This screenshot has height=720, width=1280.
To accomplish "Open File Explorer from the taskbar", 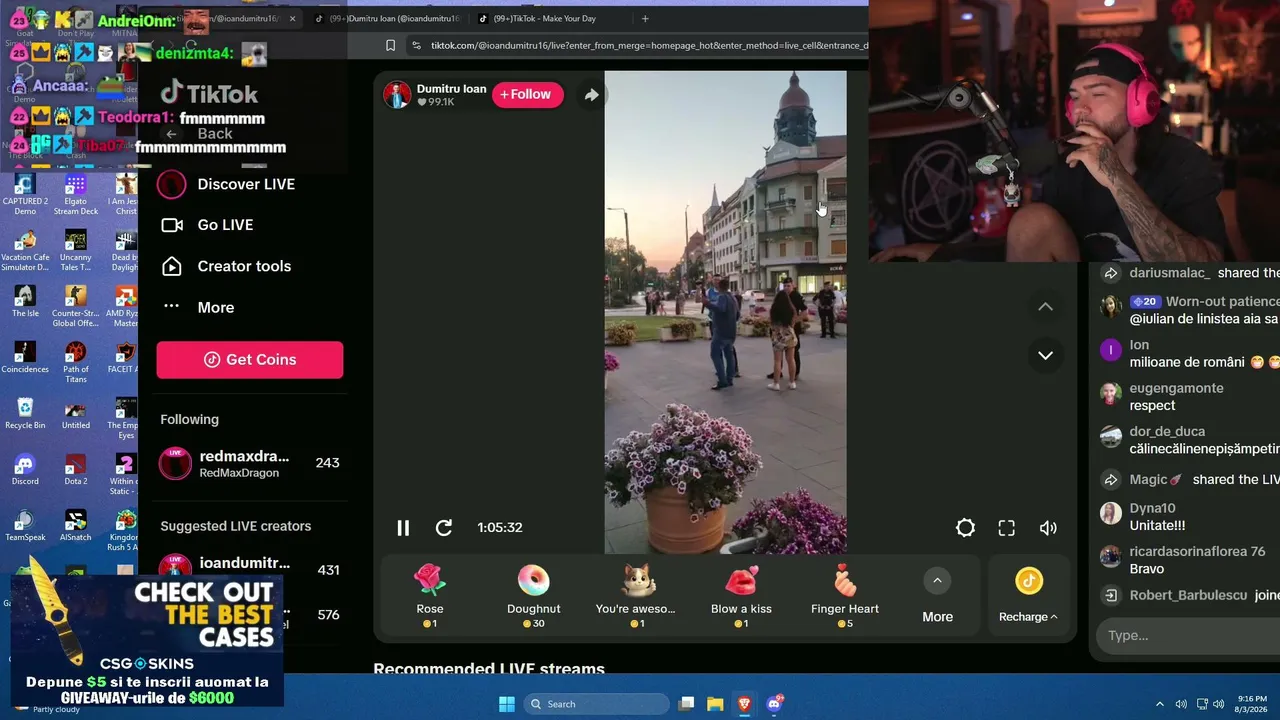I will (715, 704).
